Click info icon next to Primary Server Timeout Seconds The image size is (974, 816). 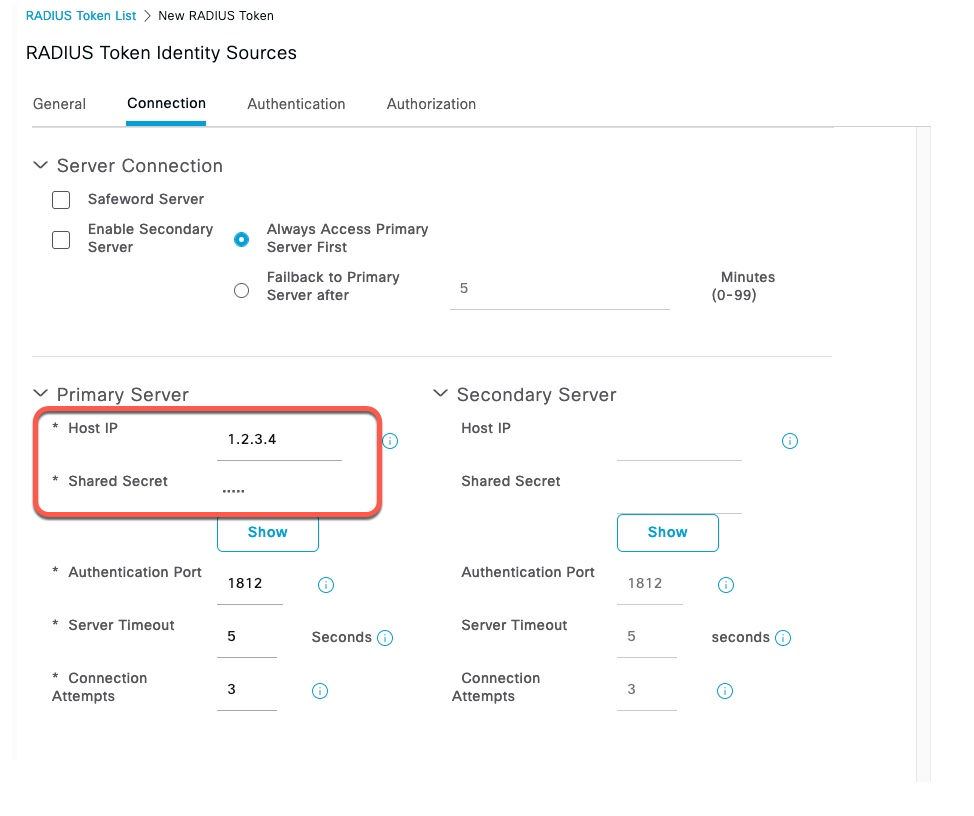(x=385, y=638)
